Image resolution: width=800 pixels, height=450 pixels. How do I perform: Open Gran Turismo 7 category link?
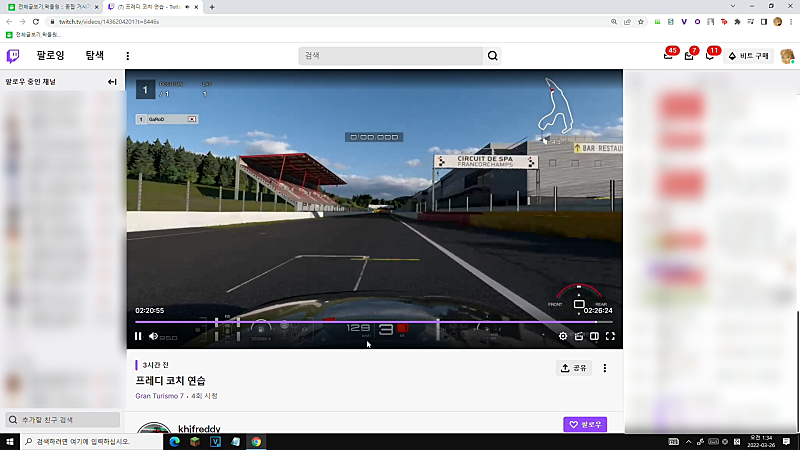coord(159,396)
